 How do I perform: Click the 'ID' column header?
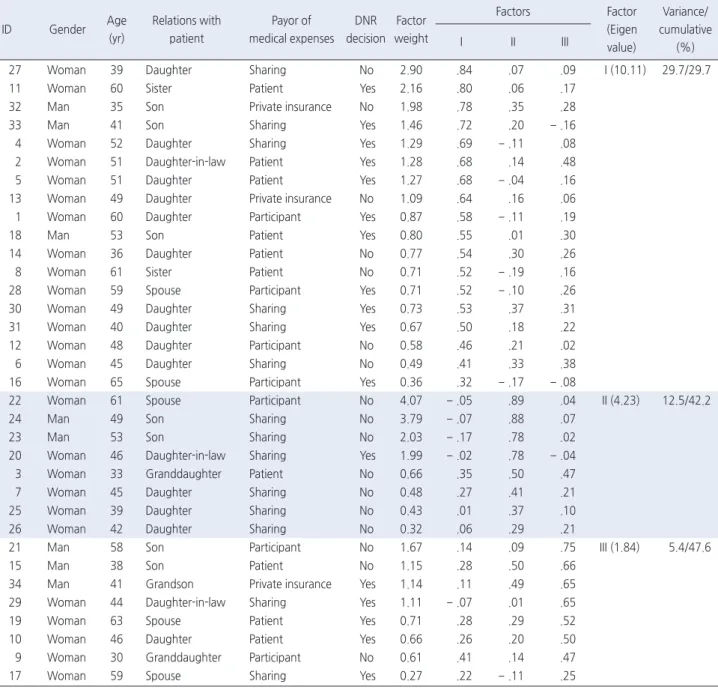click(x=6, y=29)
